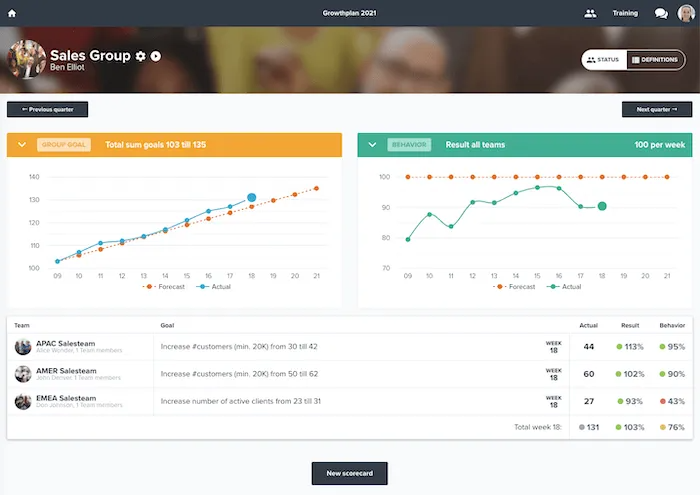700x495 pixels.
Task: Open the users/people icon in top bar
Action: click(x=590, y=13)
